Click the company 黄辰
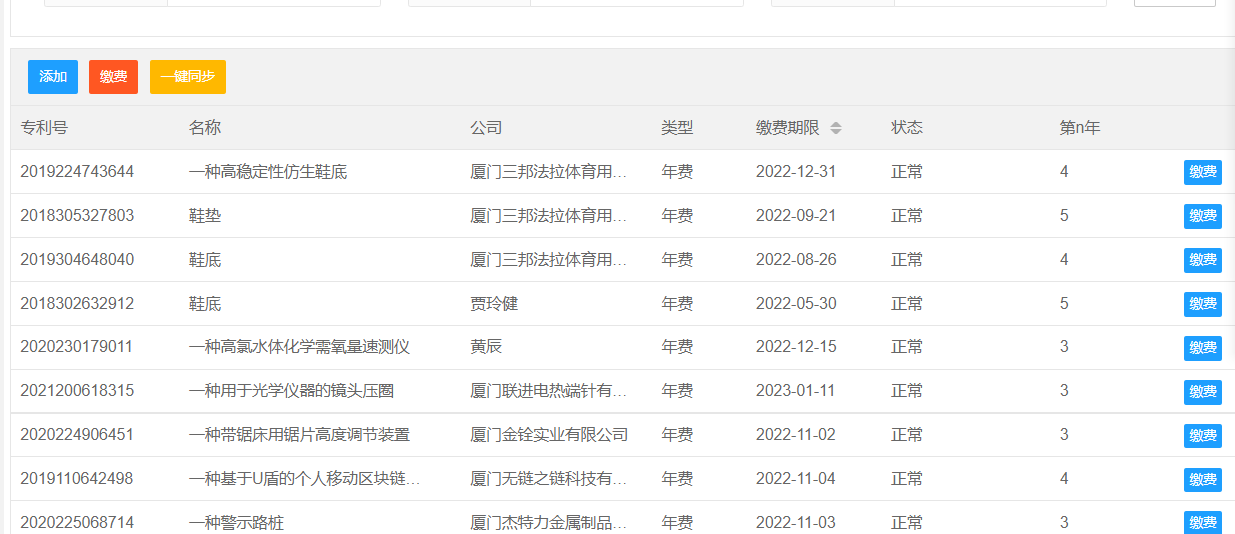 click(x=486, y=347)
